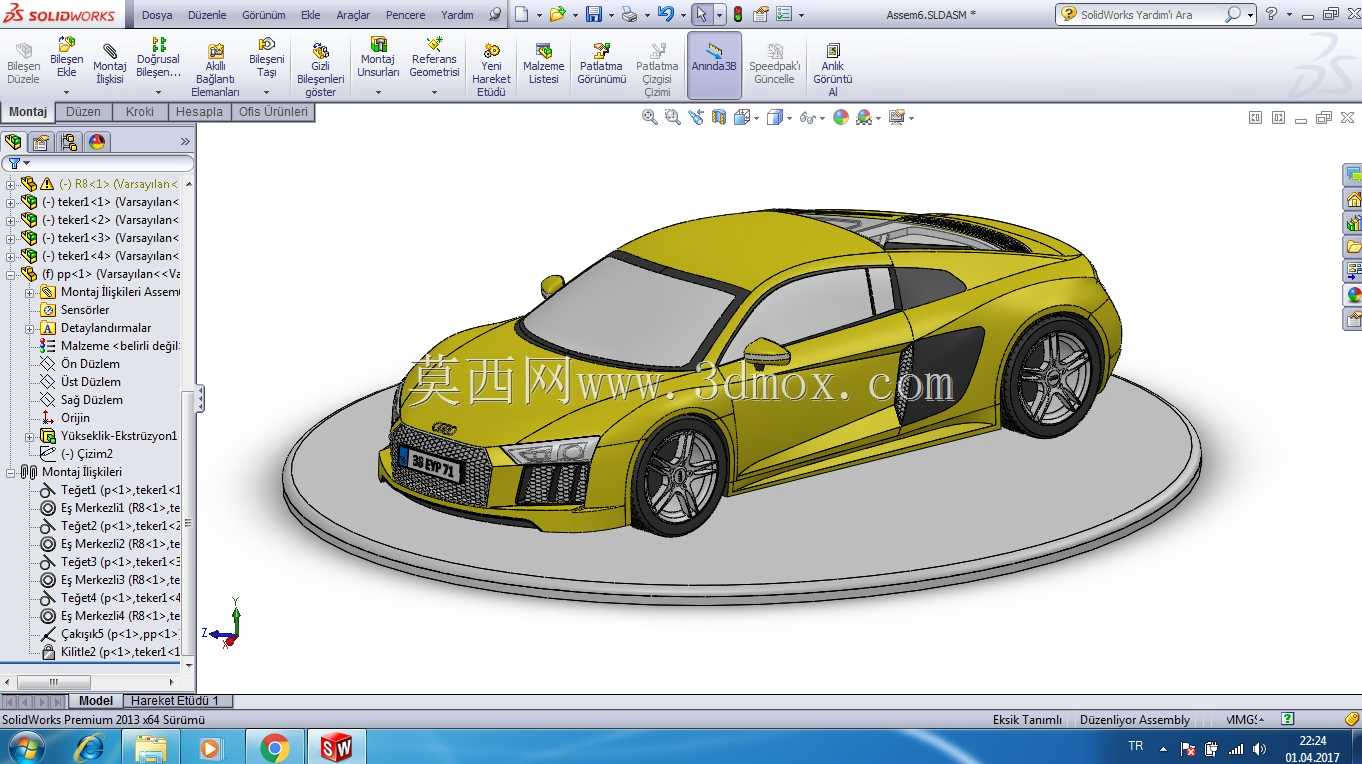Click the Options icon in top toolbar
The width and height of the screenshot is (1362, 764).
(x=784, y=14)
